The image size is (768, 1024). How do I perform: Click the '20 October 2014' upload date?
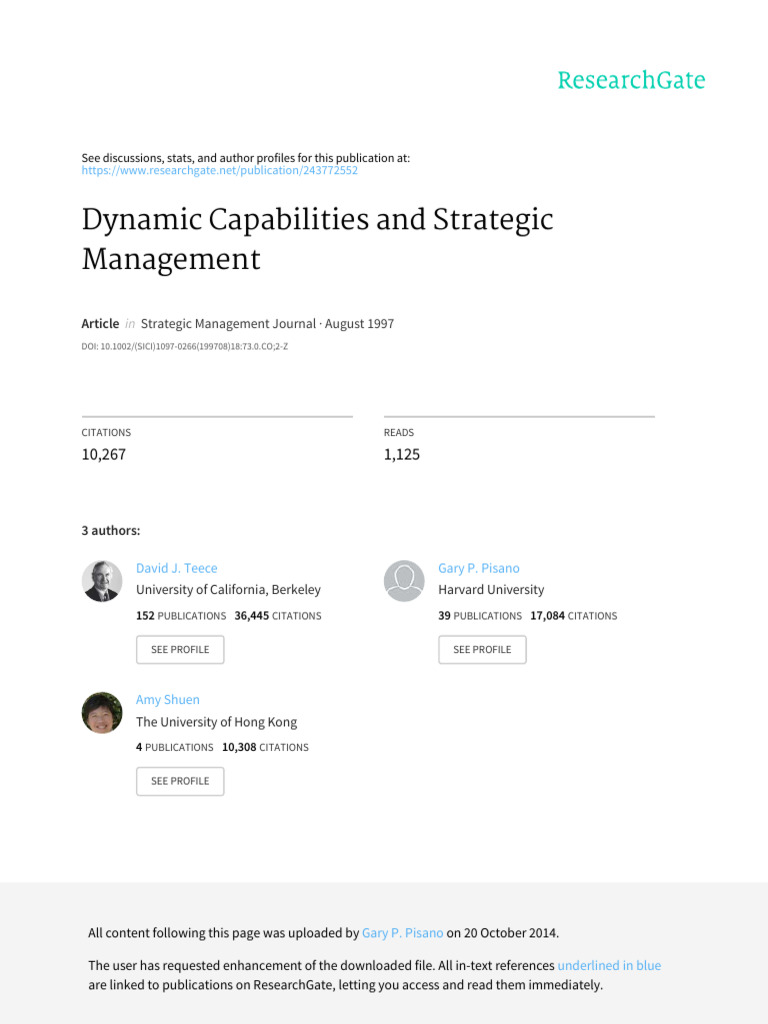click(510, 933)
